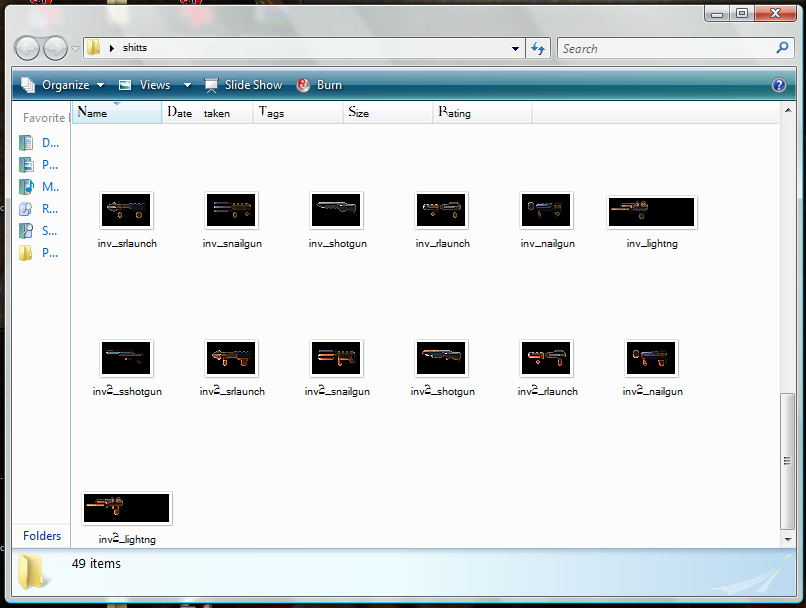Select the inv2_rlaunch thumbnail
The image size is (806, 608).
pos(546,359)
